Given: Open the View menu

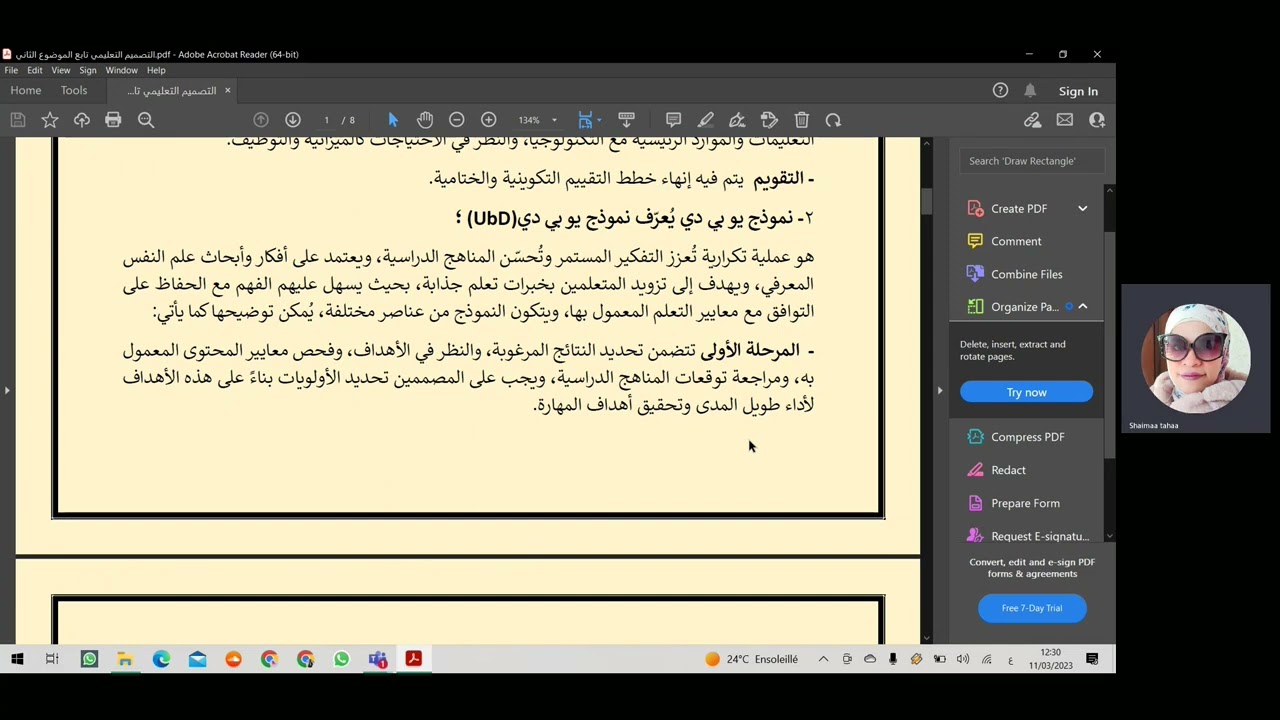Looking at the screenshot, I should point(61,70).
